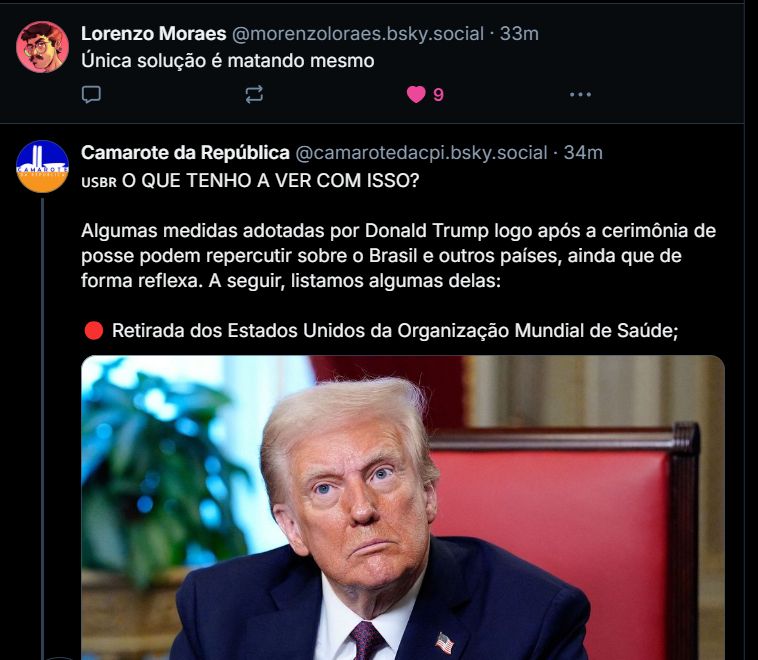Click the 34m timestamp on Camarote's post
Image resolution: width=758 pixels, height=660 pixels.
pos(583,153)
